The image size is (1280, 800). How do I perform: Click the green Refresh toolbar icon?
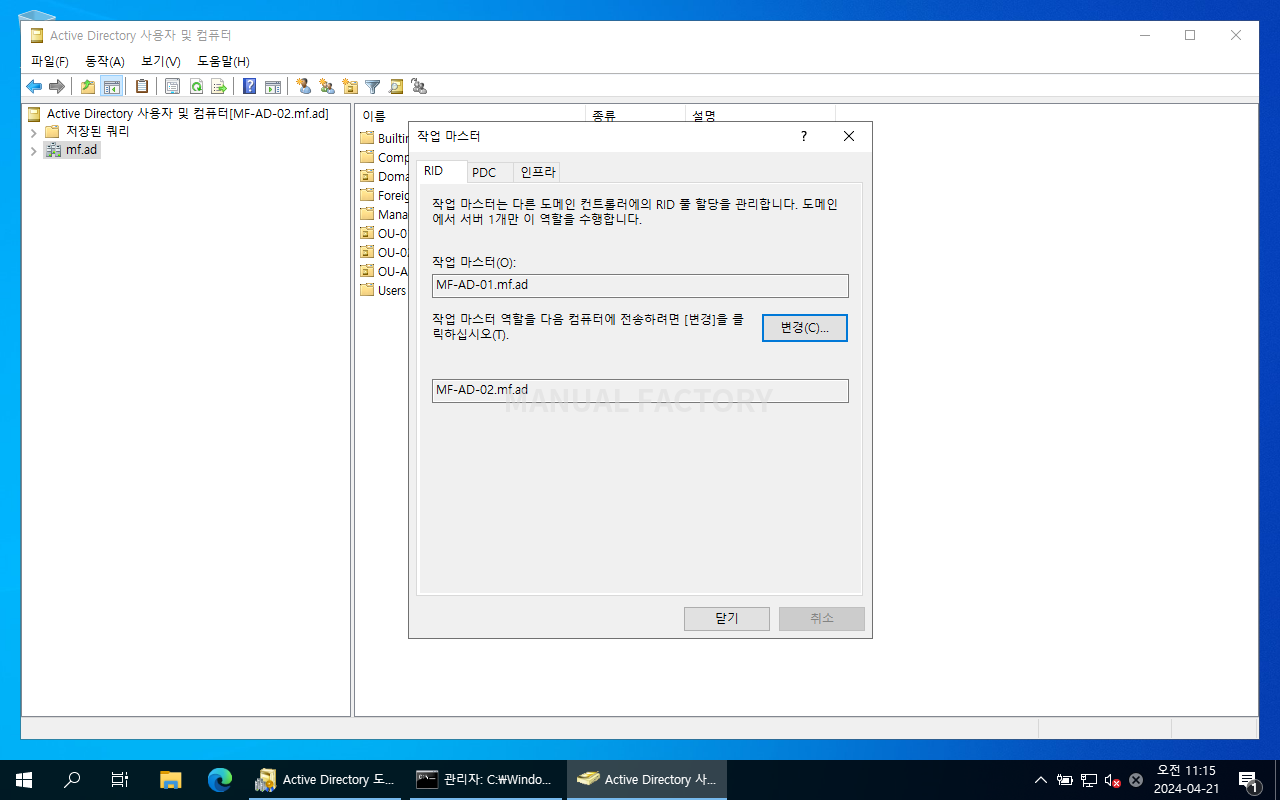coord(196,87)
